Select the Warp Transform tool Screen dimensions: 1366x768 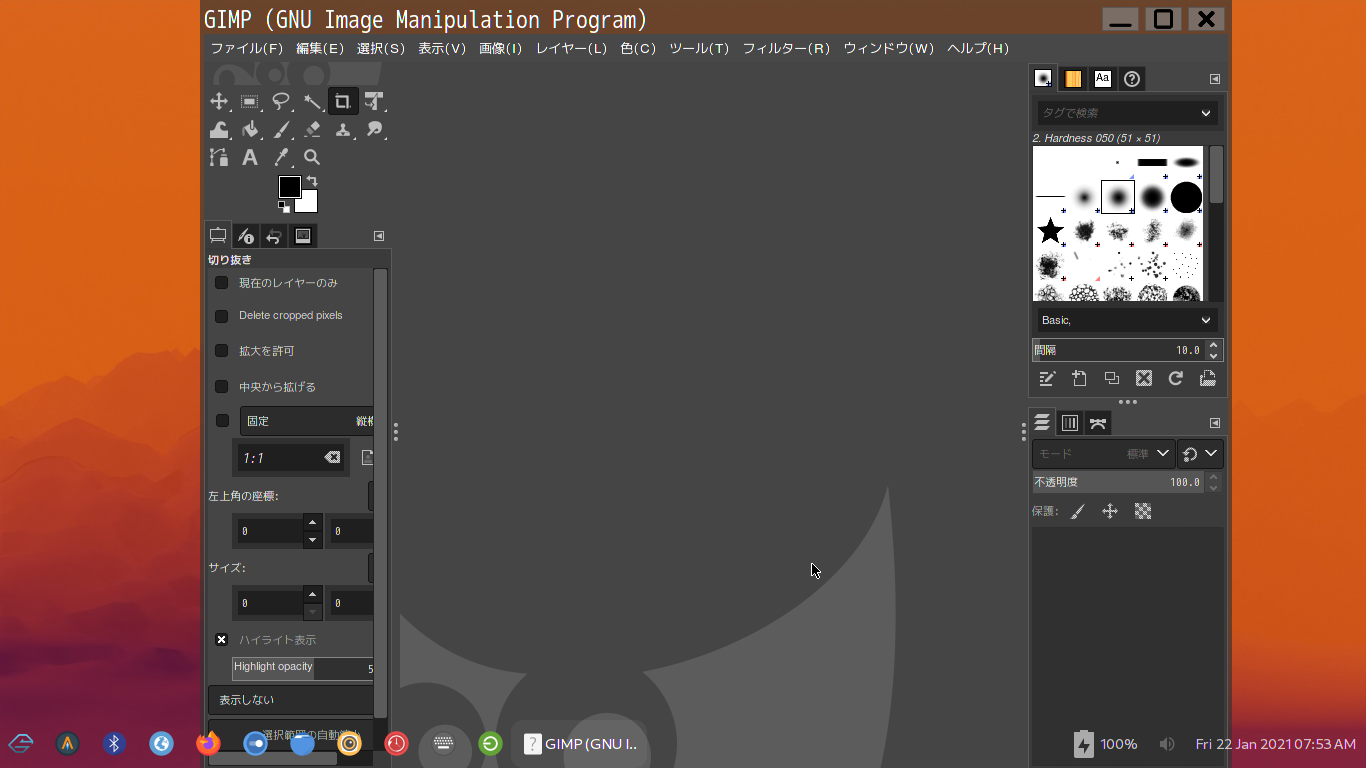pos(219,129)
